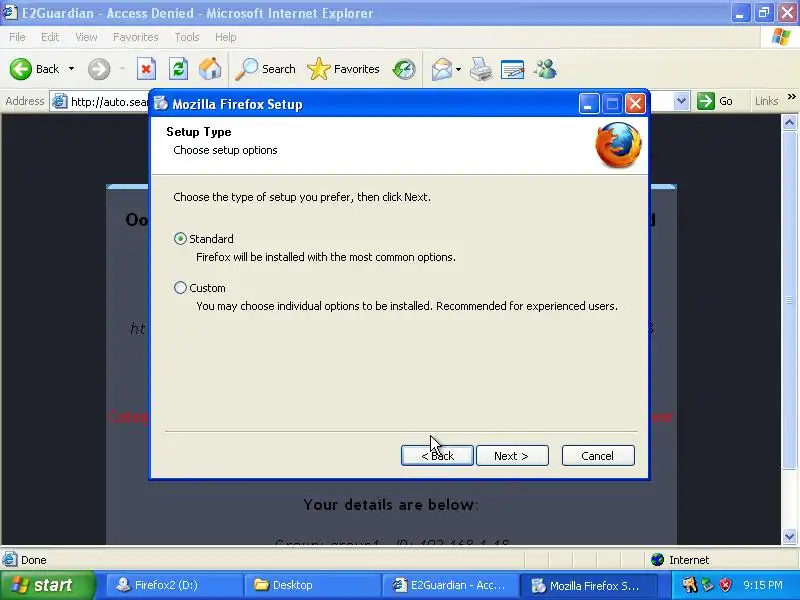Viewport: 800px width, 600px height.
Task: Click the Firefox Setup title bar icon
Action: (161, 104)
